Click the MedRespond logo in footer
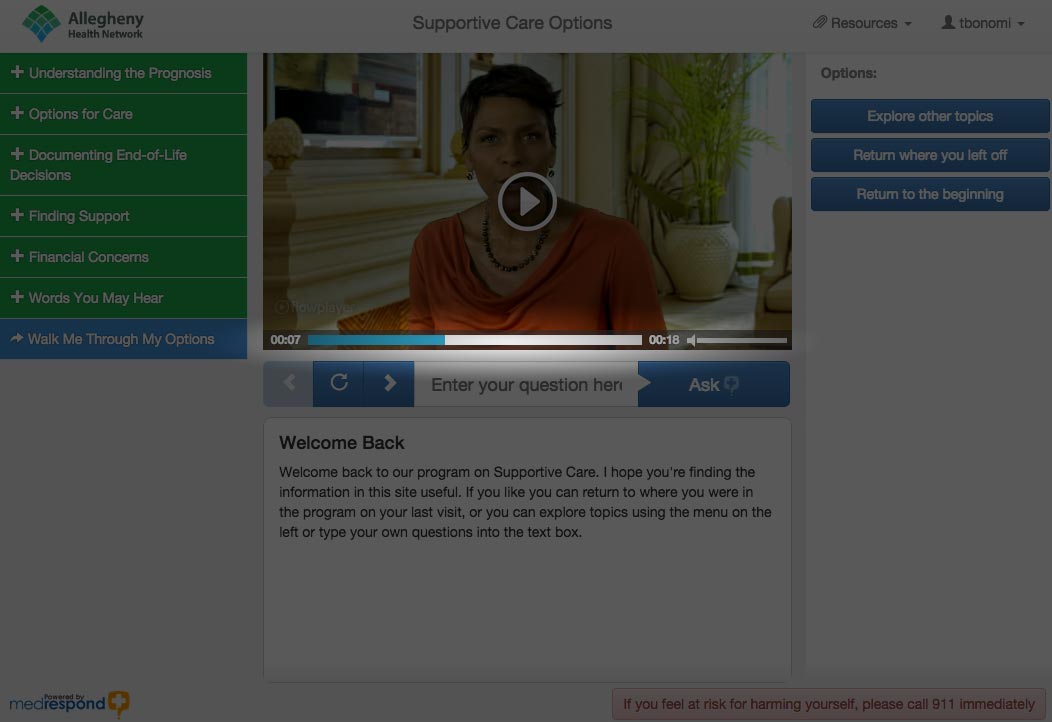 coord(69,703)
